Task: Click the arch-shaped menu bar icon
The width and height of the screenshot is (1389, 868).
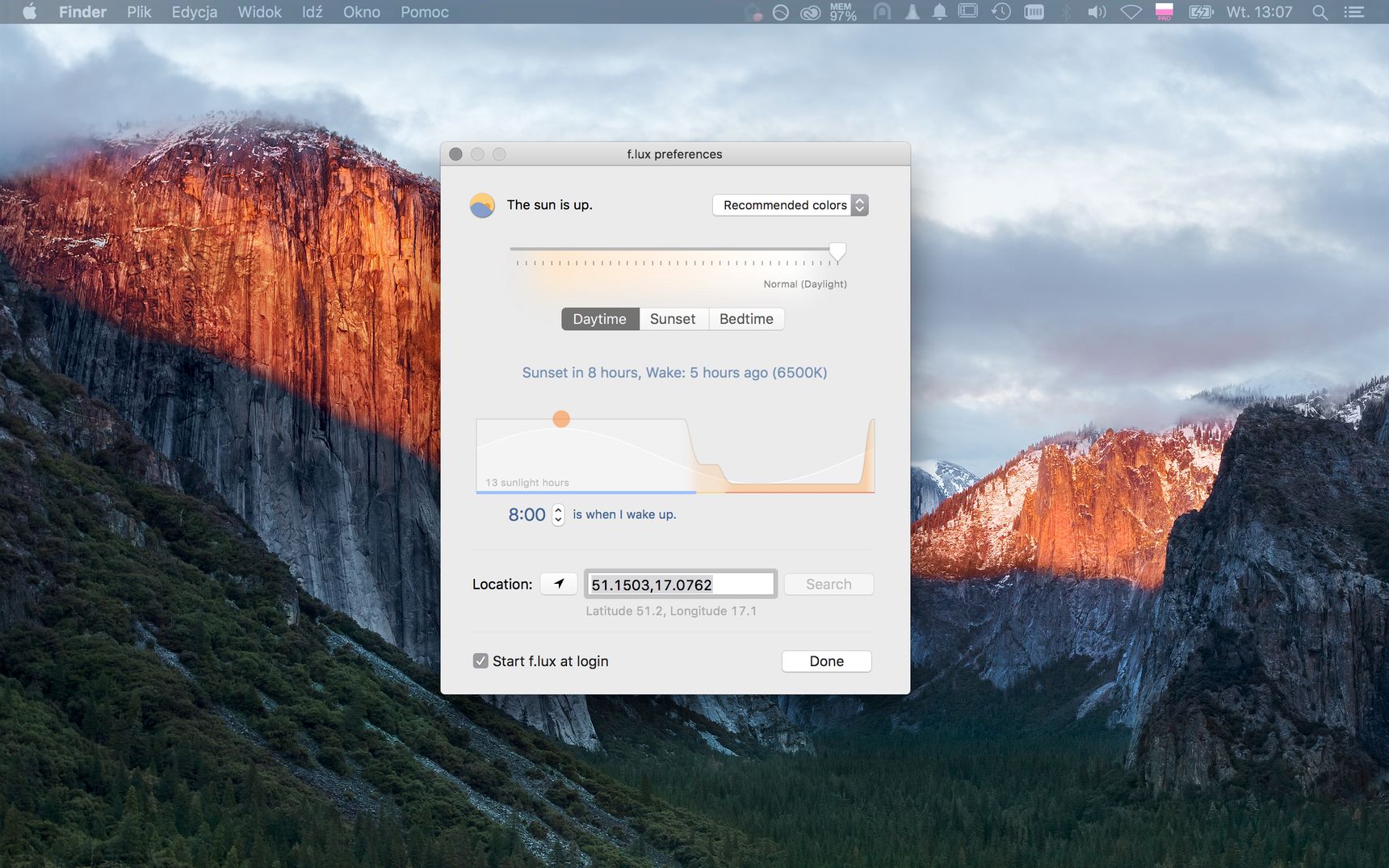Action: point(883,12)
